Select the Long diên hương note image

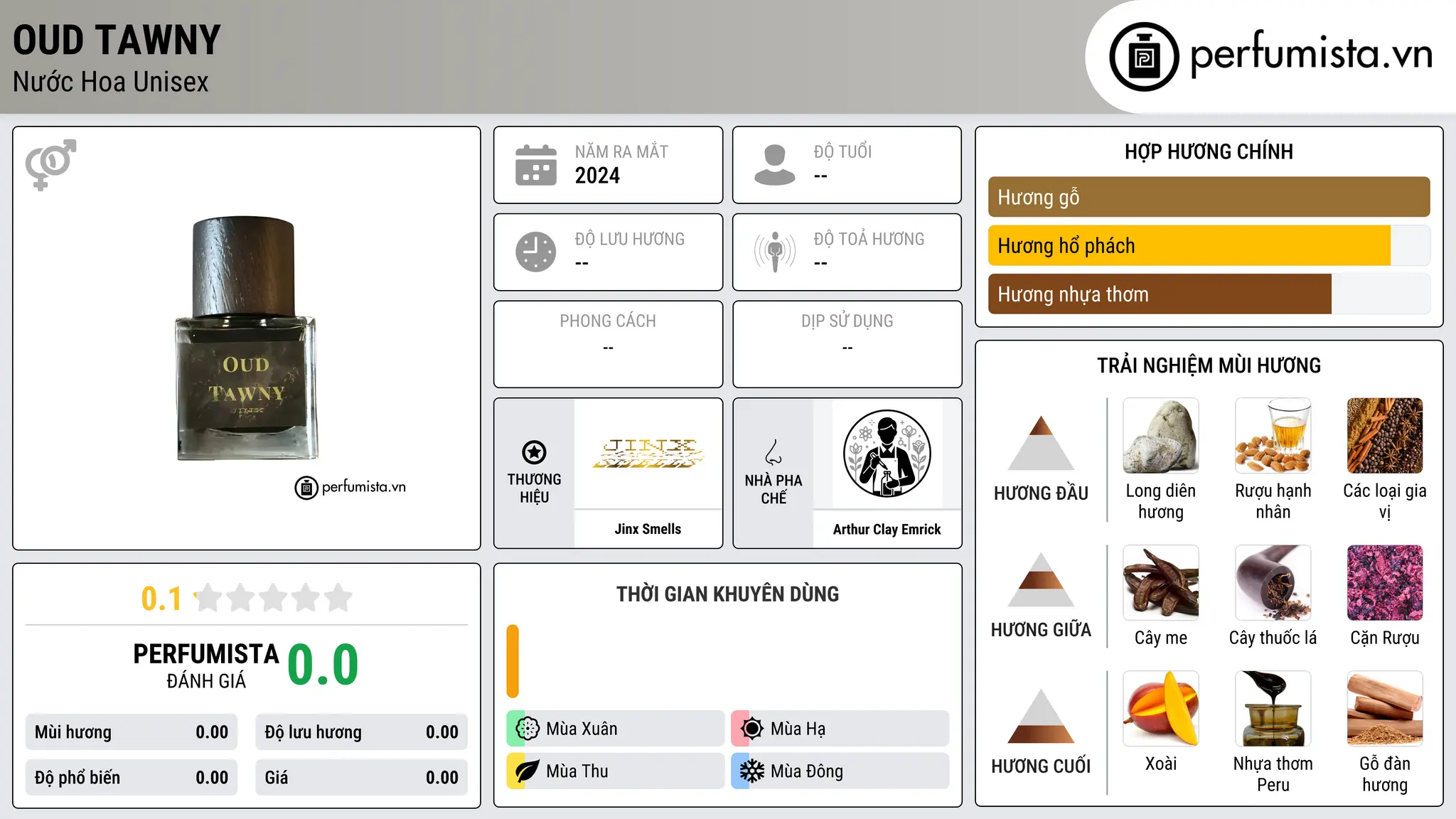click(x=1161, y=436)
